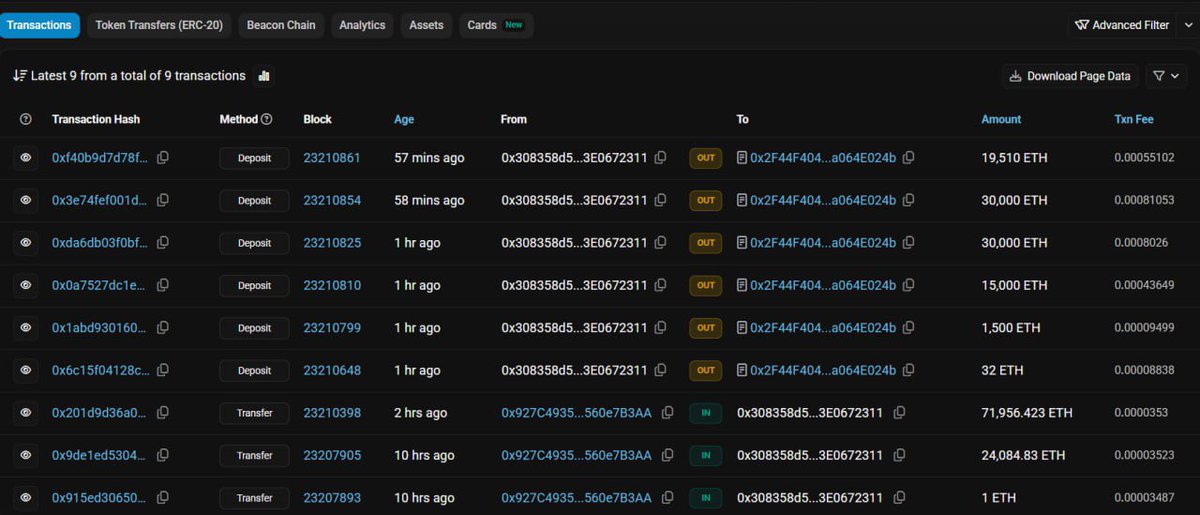The width and height of the screenshot is (1200, 515).
Task: Open the funnel filter dropdown
Action: [x=1167, y=76]
